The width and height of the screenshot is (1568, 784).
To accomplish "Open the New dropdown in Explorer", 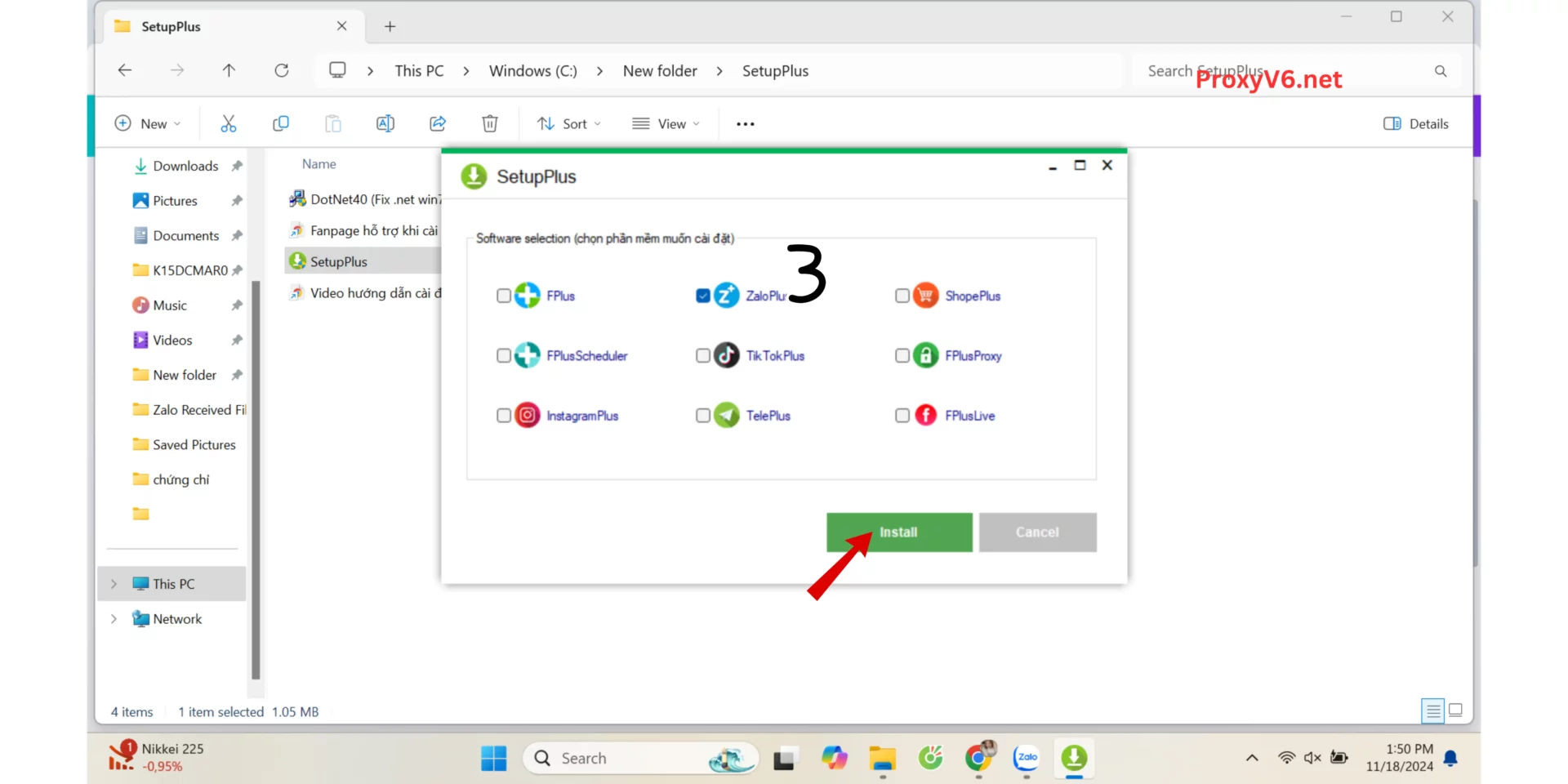I will point(148,123).
